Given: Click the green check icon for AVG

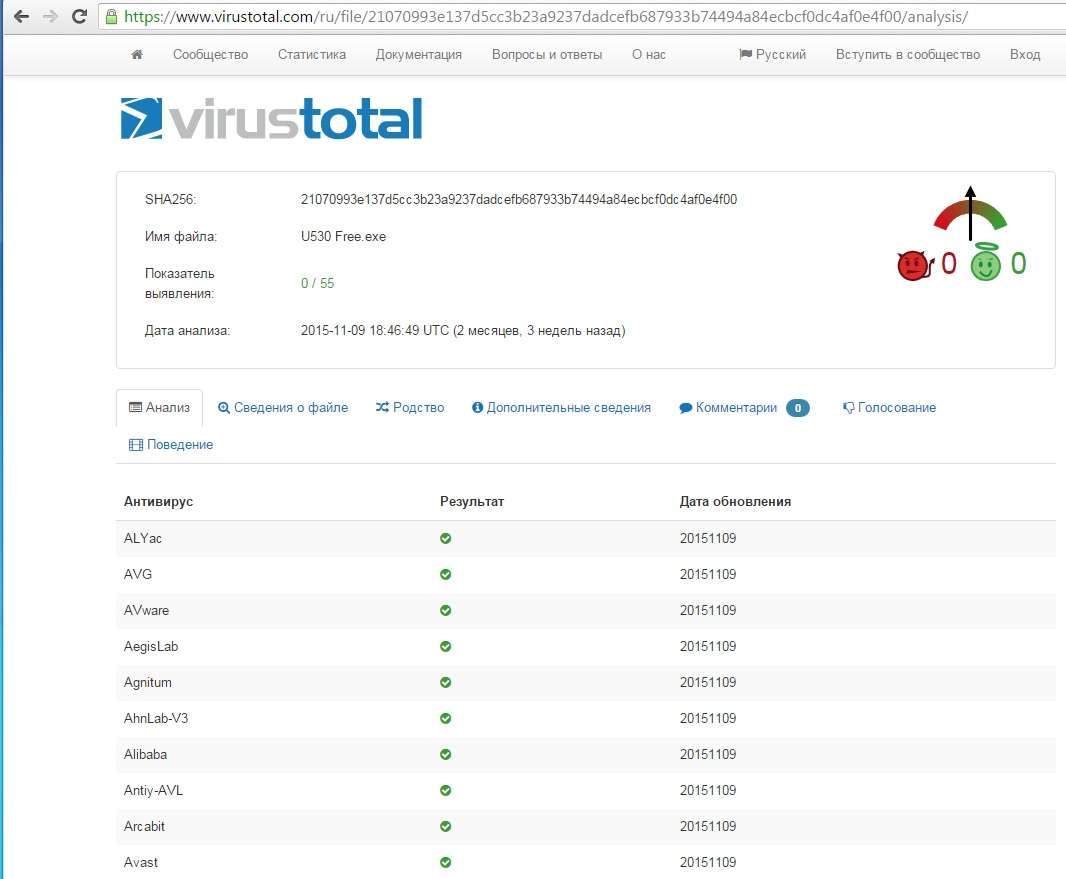Looking at the screenshot, I should pos(445,574).
